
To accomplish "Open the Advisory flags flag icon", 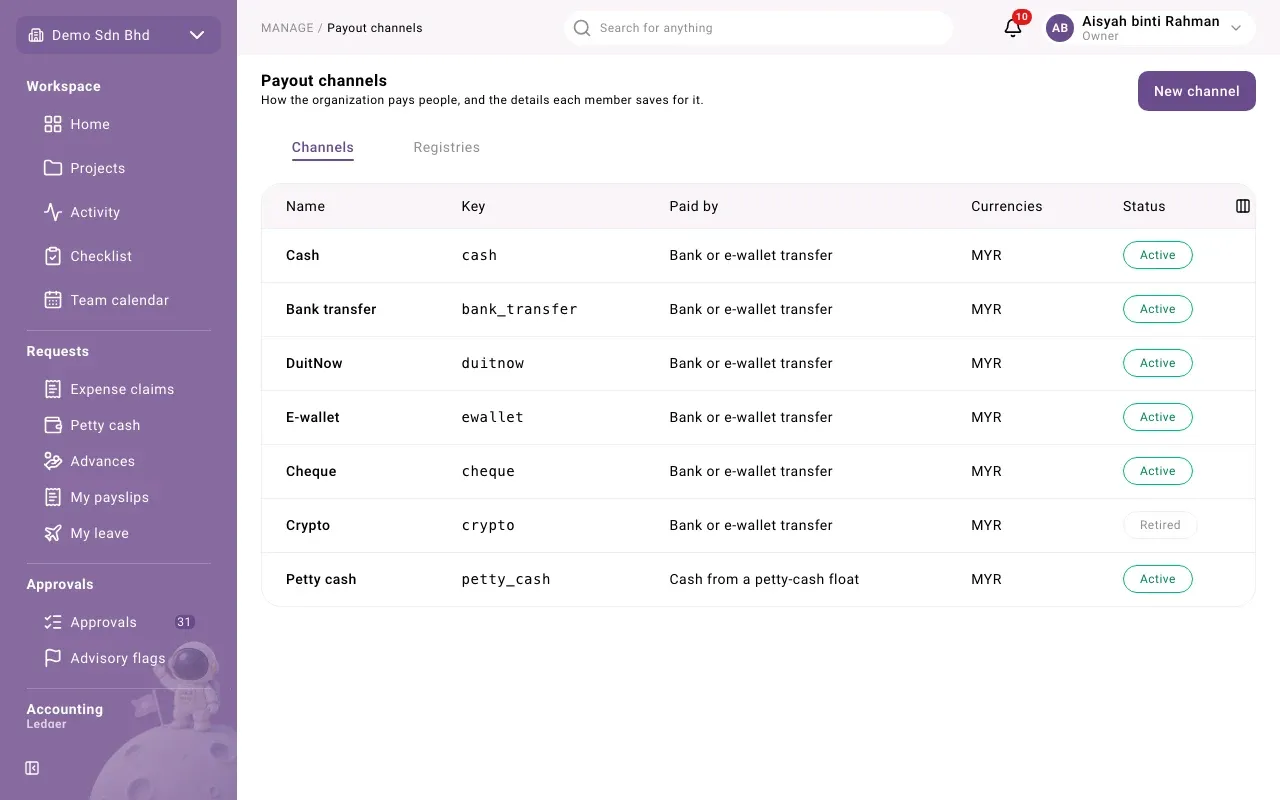I will coord(53,658).
